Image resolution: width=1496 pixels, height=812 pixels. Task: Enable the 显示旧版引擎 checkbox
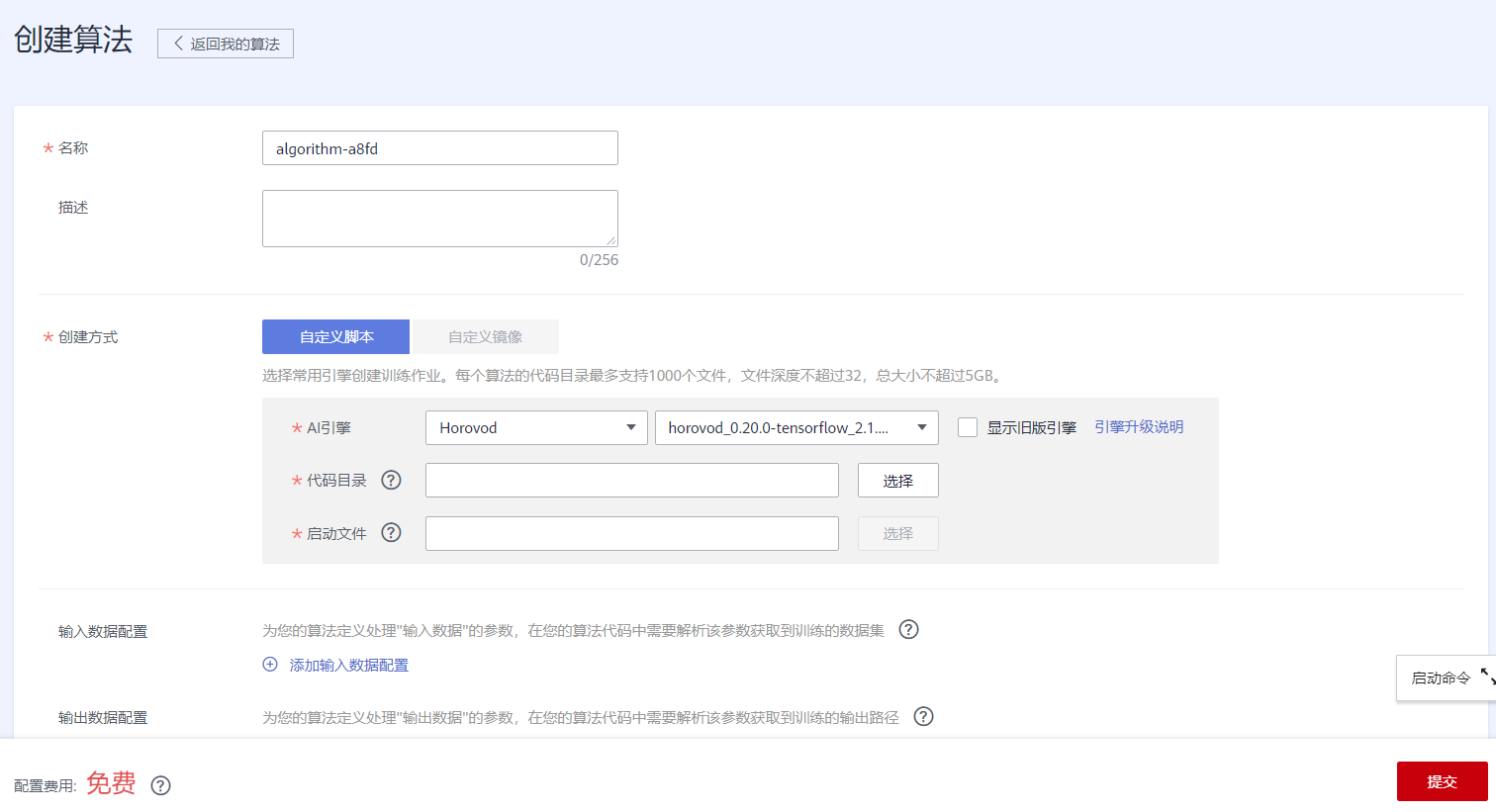point(967,427)
